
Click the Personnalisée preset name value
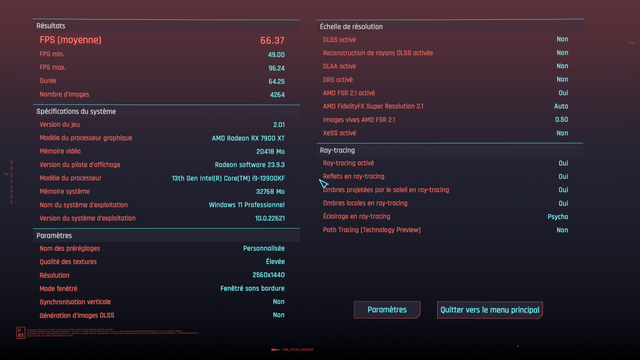[264, 249]
